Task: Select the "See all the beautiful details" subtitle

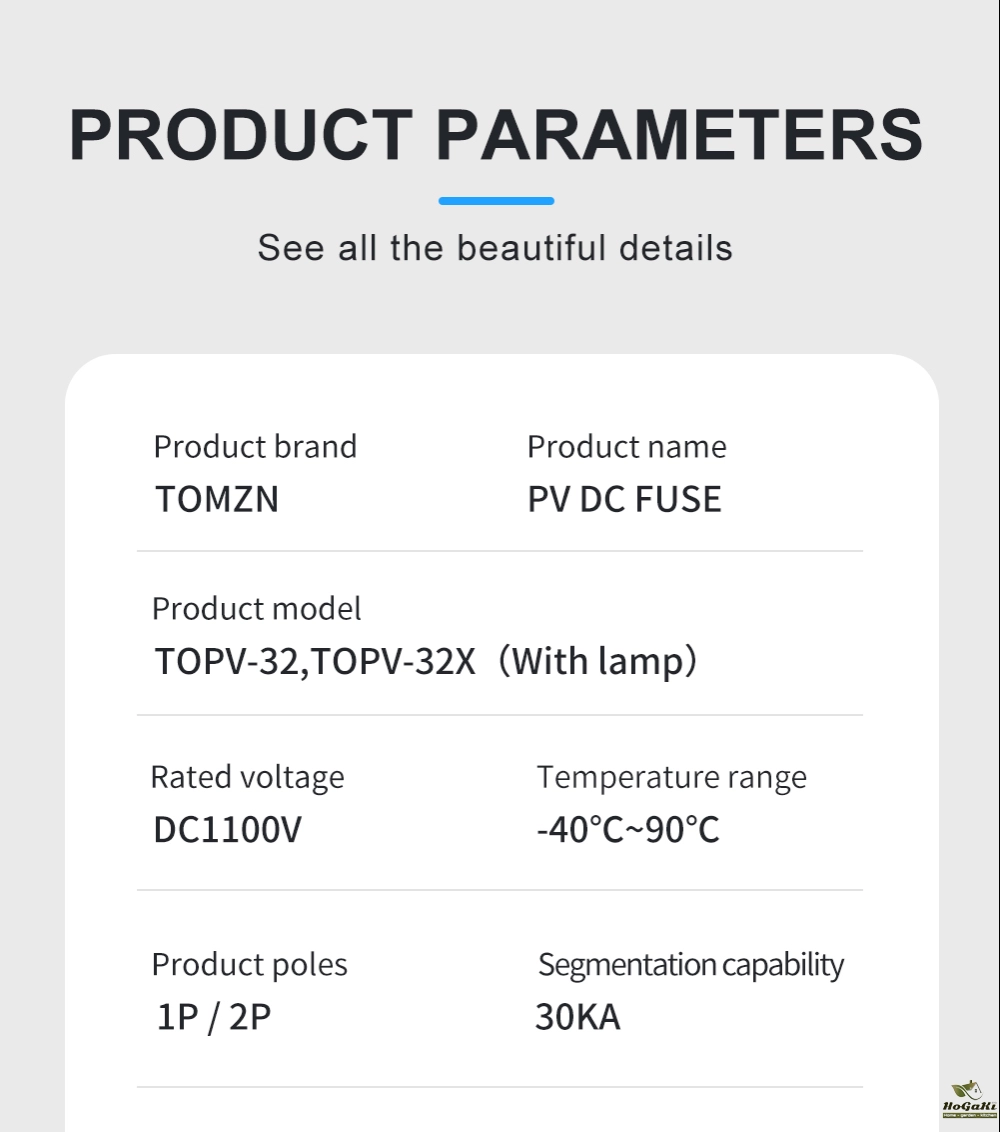Action: [495, 248]
